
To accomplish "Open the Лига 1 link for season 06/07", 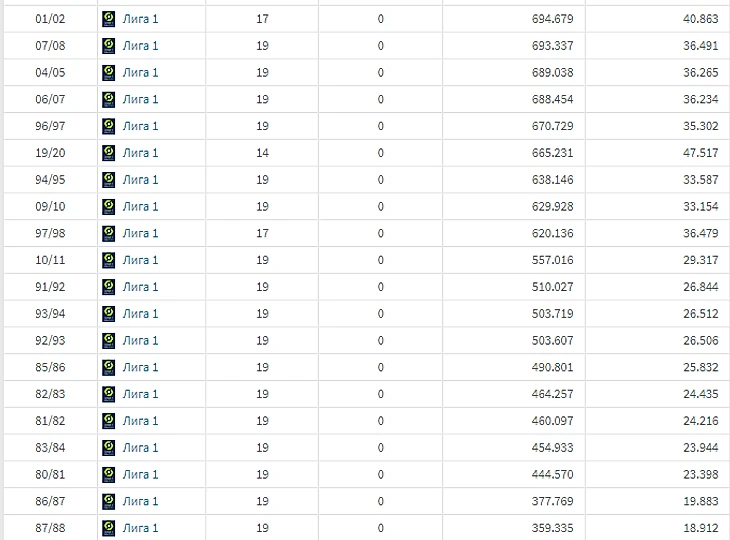I will click(x=140, y=99).
